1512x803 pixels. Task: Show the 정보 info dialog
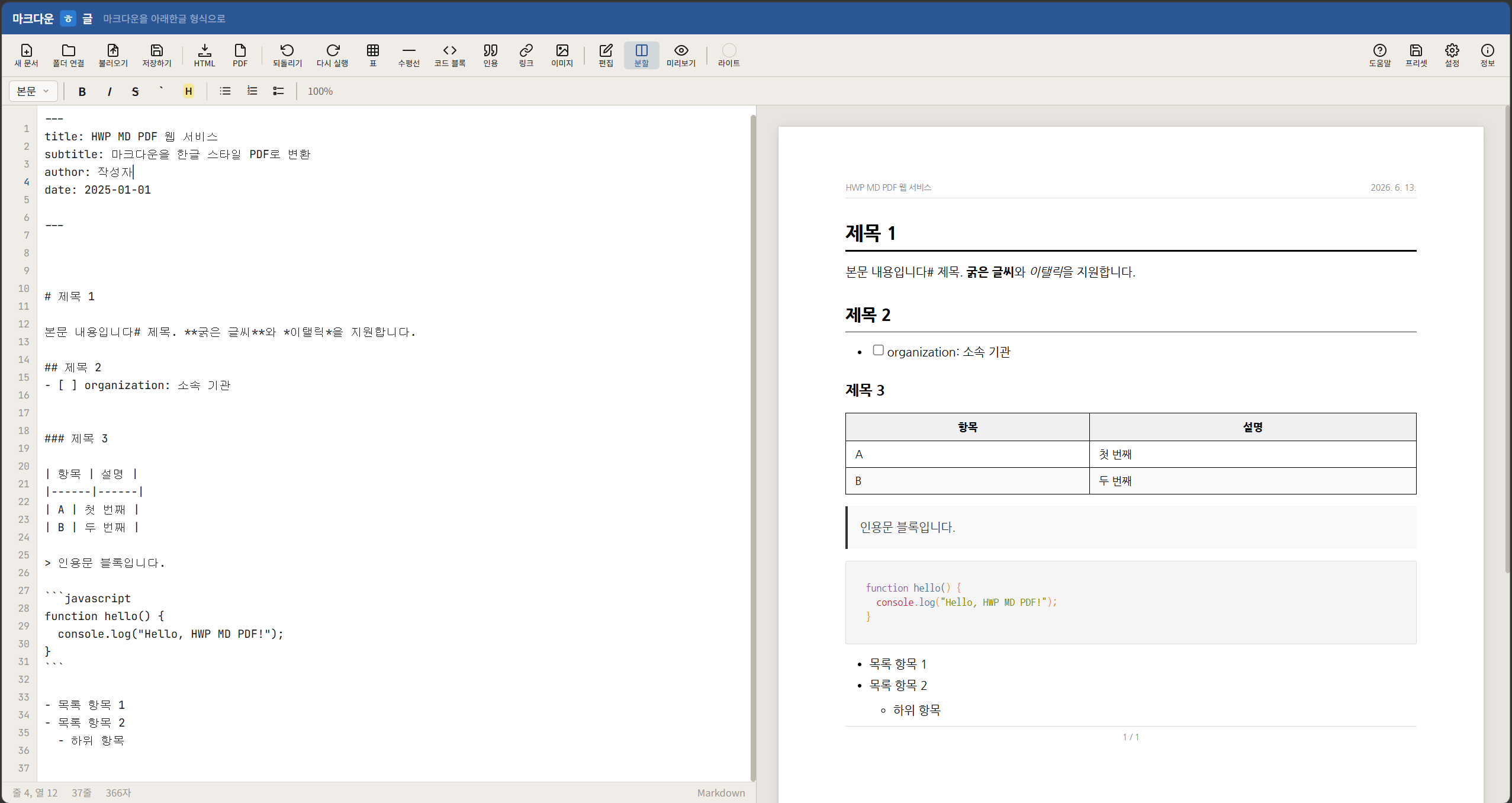(1488, 56)
